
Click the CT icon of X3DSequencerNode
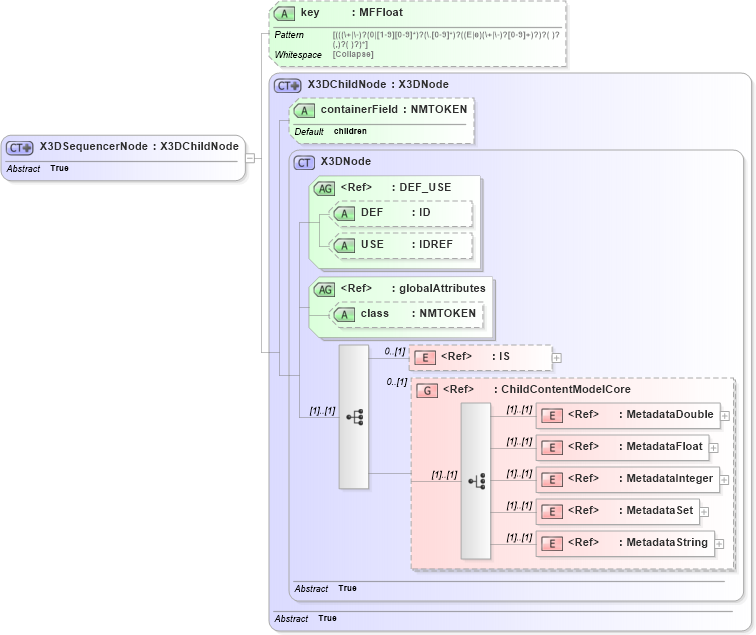(19, 148)
